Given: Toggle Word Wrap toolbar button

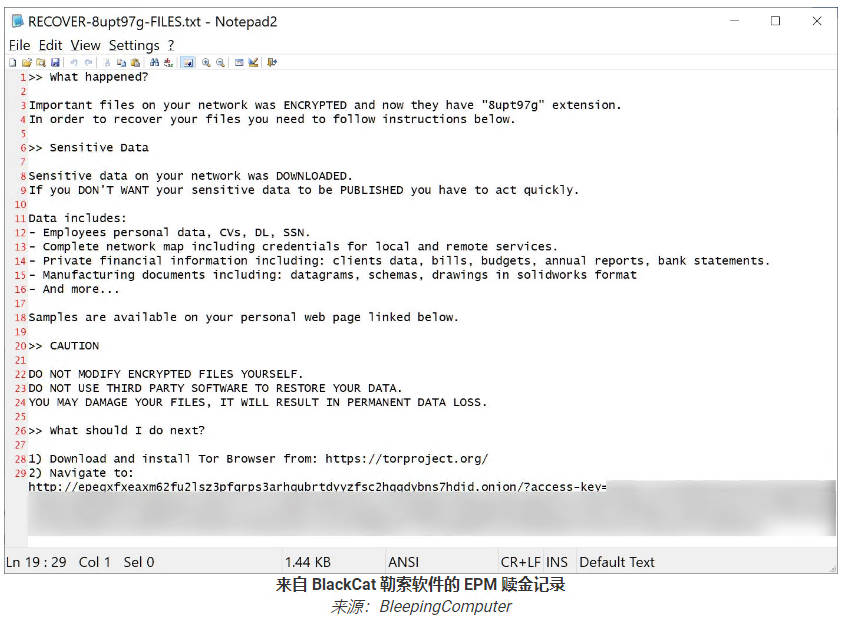Looking at the screenshot, I should point(187,63).
